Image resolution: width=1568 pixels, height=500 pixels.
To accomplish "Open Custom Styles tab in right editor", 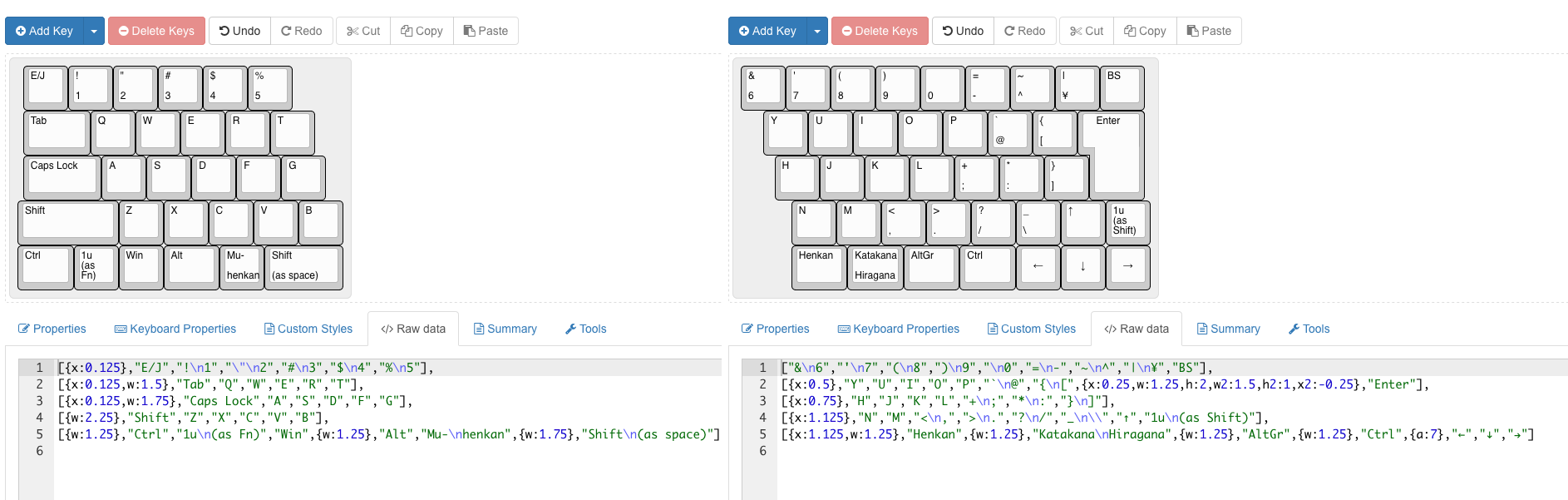I will tap(1032, 329).
